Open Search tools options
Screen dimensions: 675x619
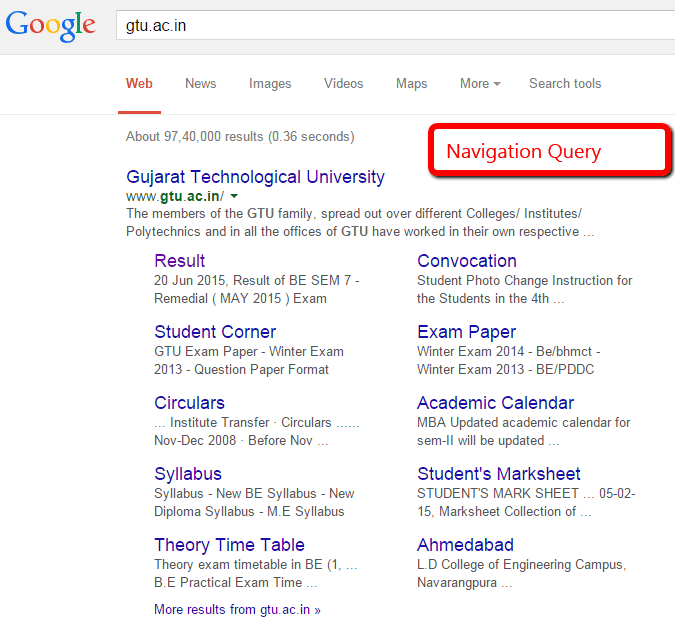coord(565,84)
